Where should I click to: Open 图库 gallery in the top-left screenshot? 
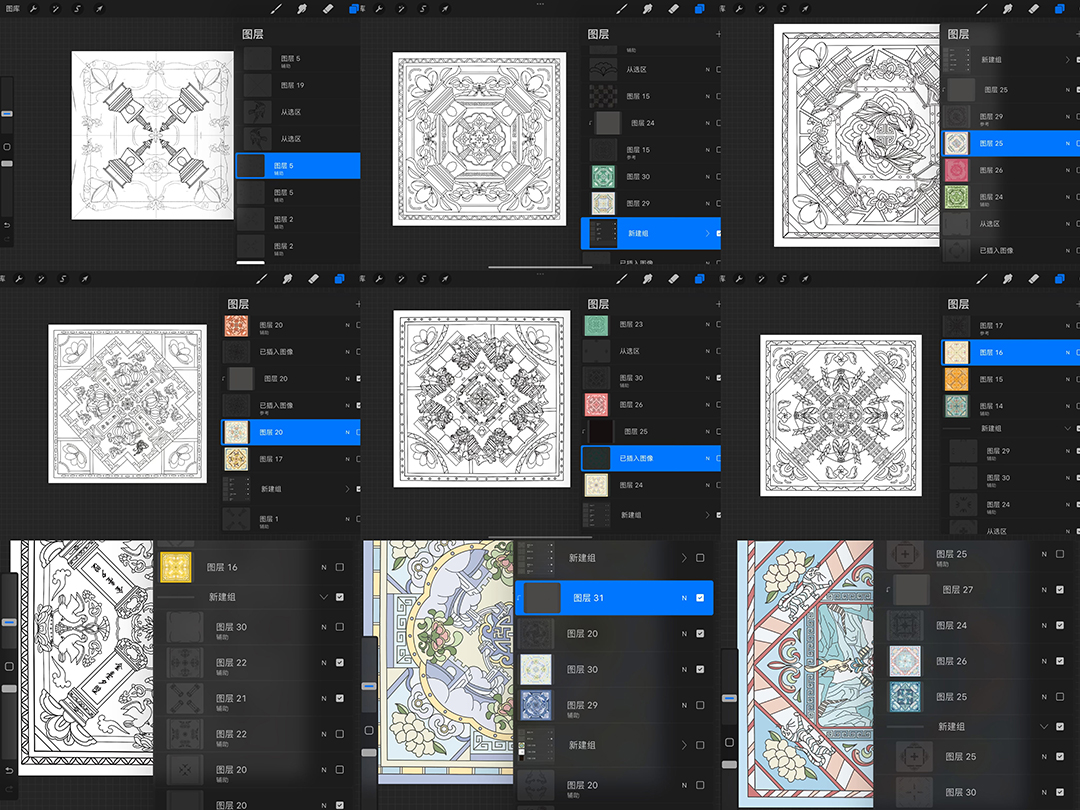11,8
